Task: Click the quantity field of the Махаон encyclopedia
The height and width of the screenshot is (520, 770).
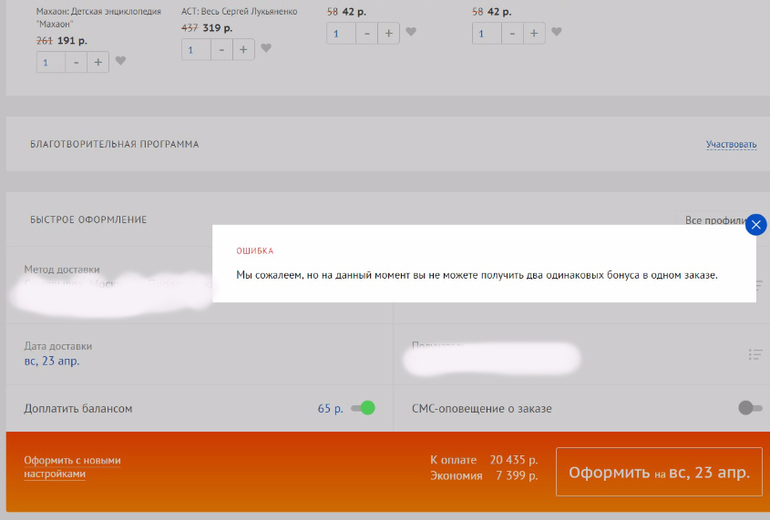Action: (x=51, y=62)
